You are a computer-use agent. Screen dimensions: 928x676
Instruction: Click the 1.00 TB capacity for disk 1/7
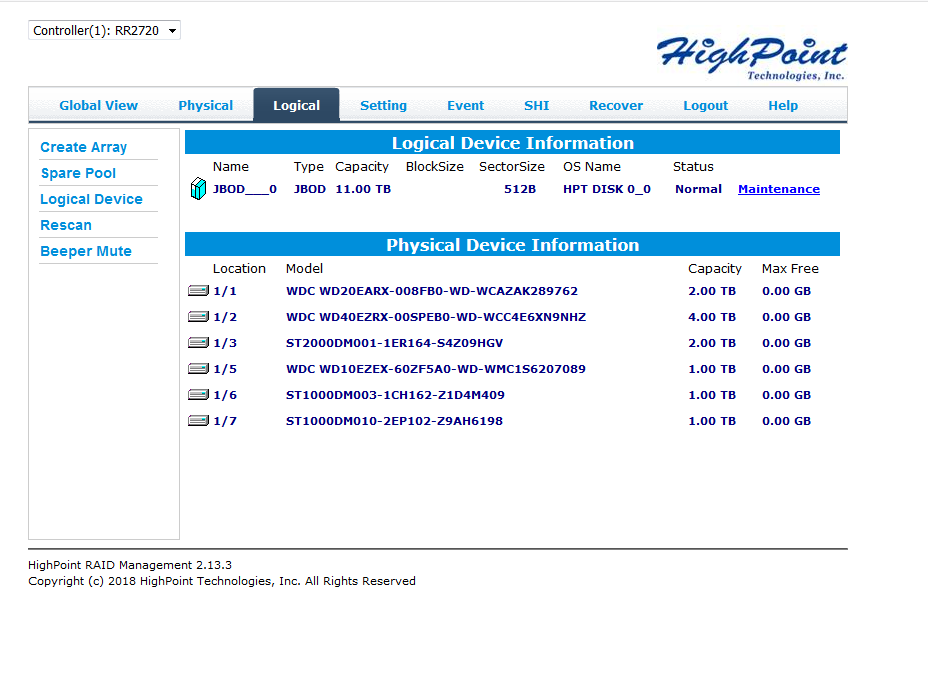(712, 421)
